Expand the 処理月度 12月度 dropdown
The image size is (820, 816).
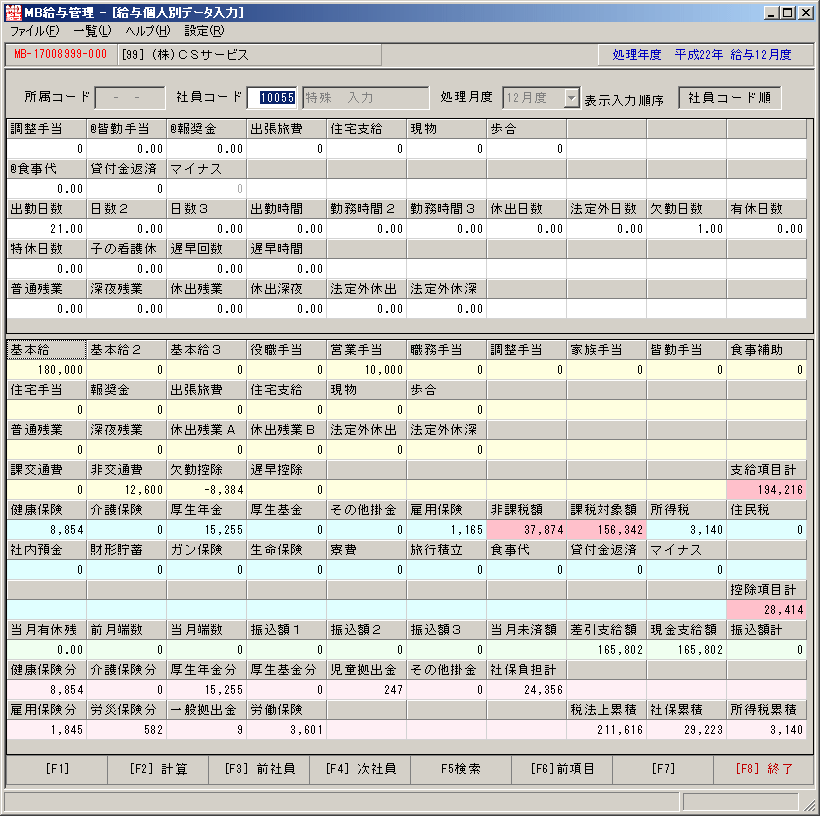572,98
